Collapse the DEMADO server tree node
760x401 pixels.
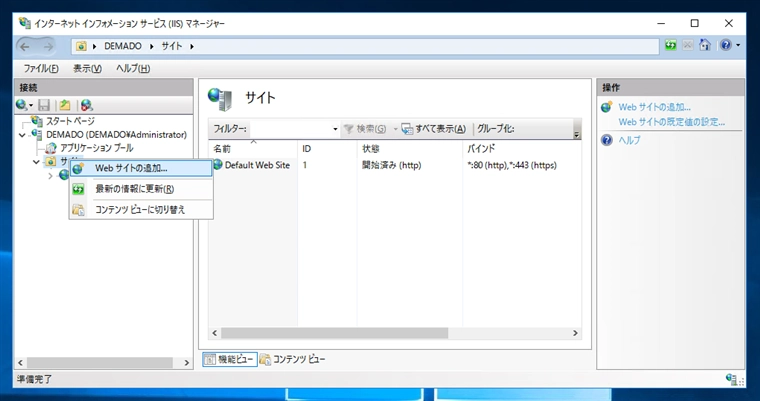[22, 135]
